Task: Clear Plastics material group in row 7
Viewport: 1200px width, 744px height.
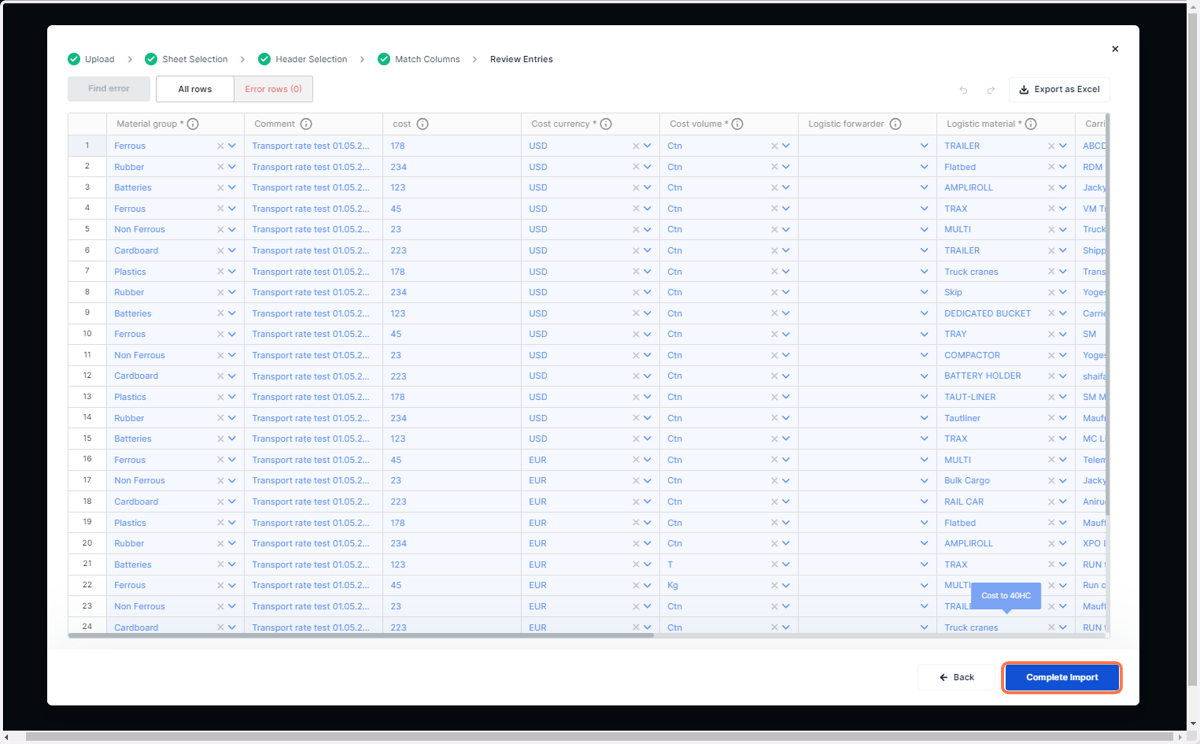Action: [220, 272]
